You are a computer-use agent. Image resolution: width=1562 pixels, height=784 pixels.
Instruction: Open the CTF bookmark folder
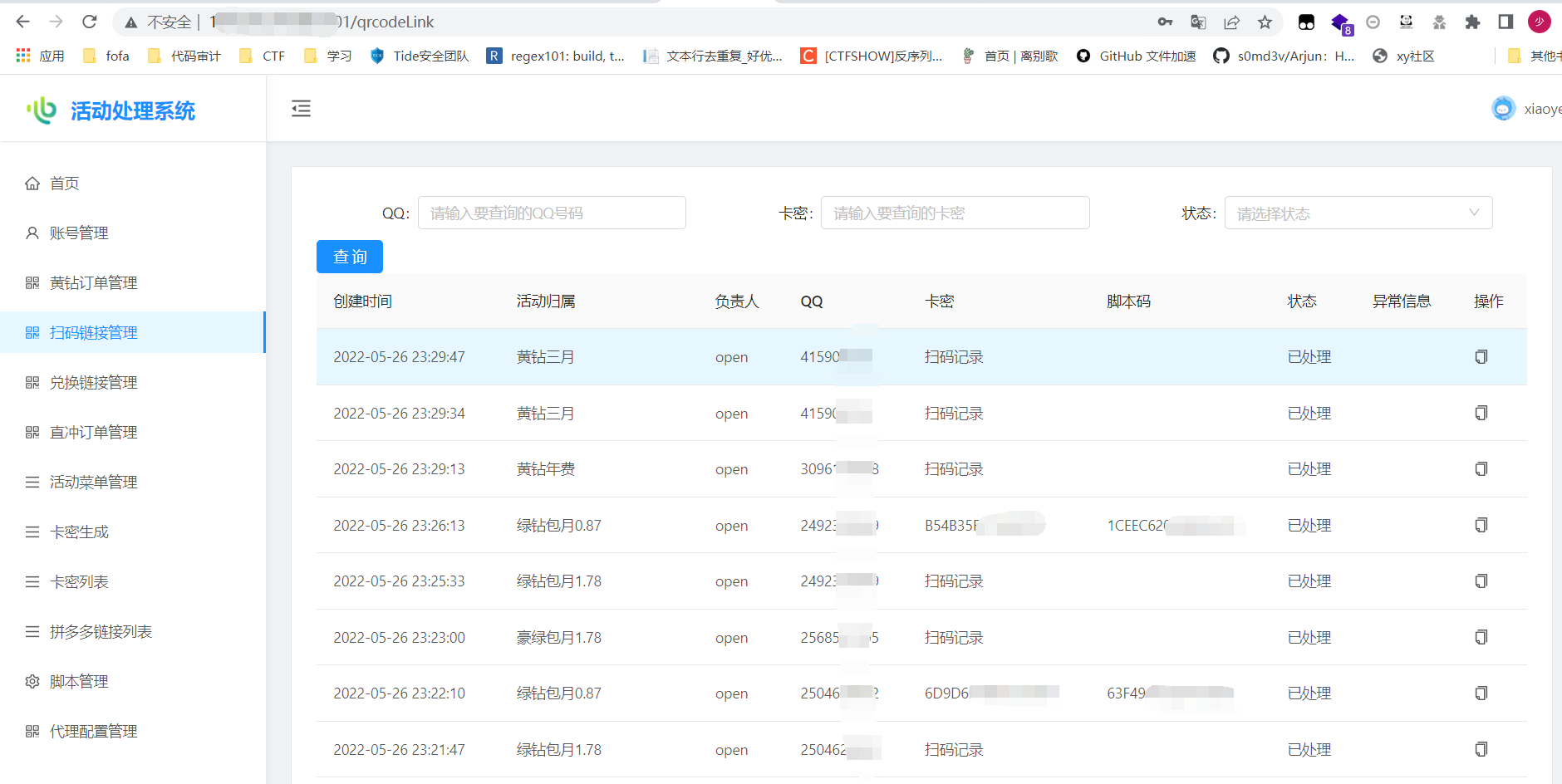pos(262,56)
